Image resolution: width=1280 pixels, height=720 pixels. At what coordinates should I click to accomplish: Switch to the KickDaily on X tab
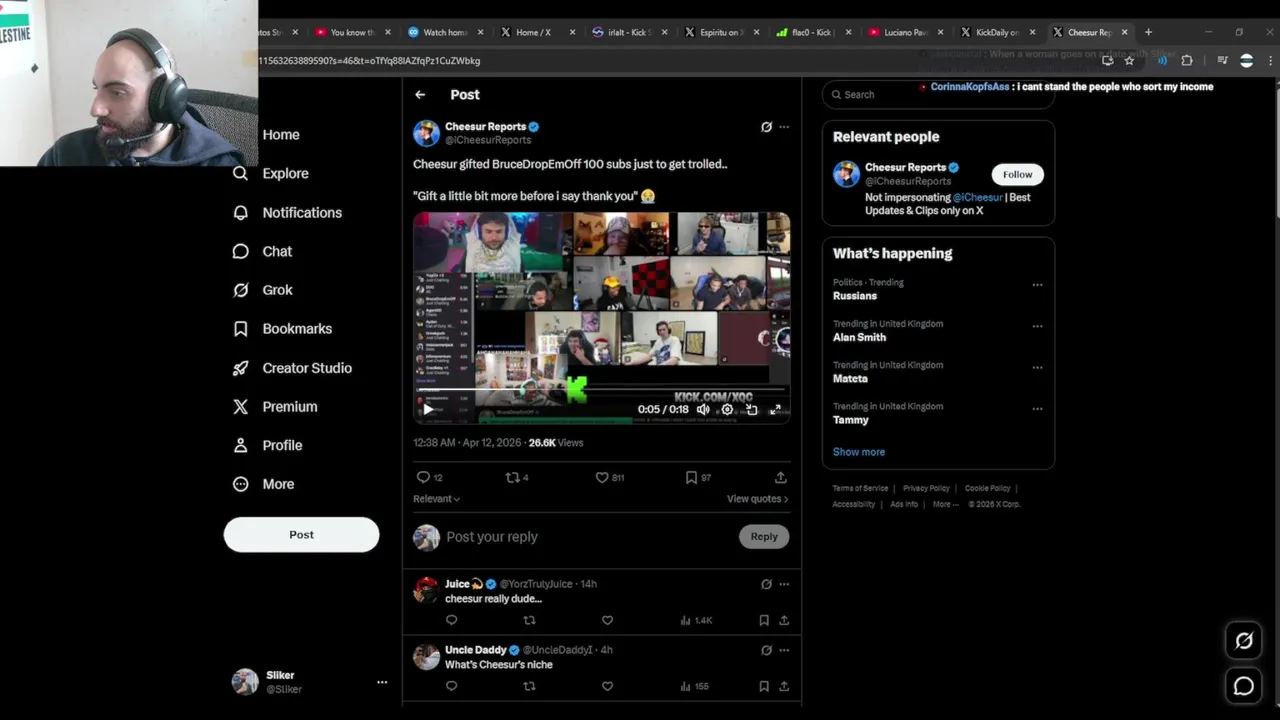[998, 32]
